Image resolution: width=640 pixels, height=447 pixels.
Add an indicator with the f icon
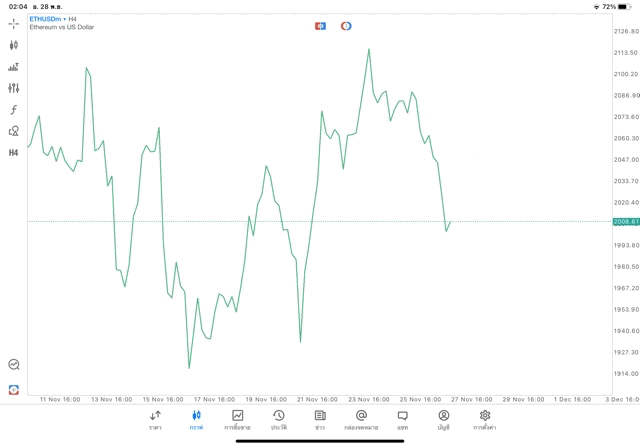(x=13, y=110)
